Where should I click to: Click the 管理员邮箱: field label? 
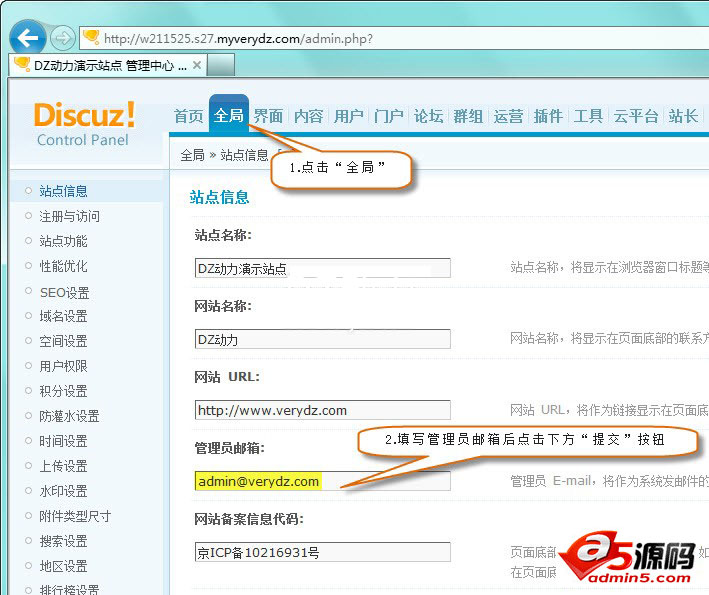click(x=230, y=449)
